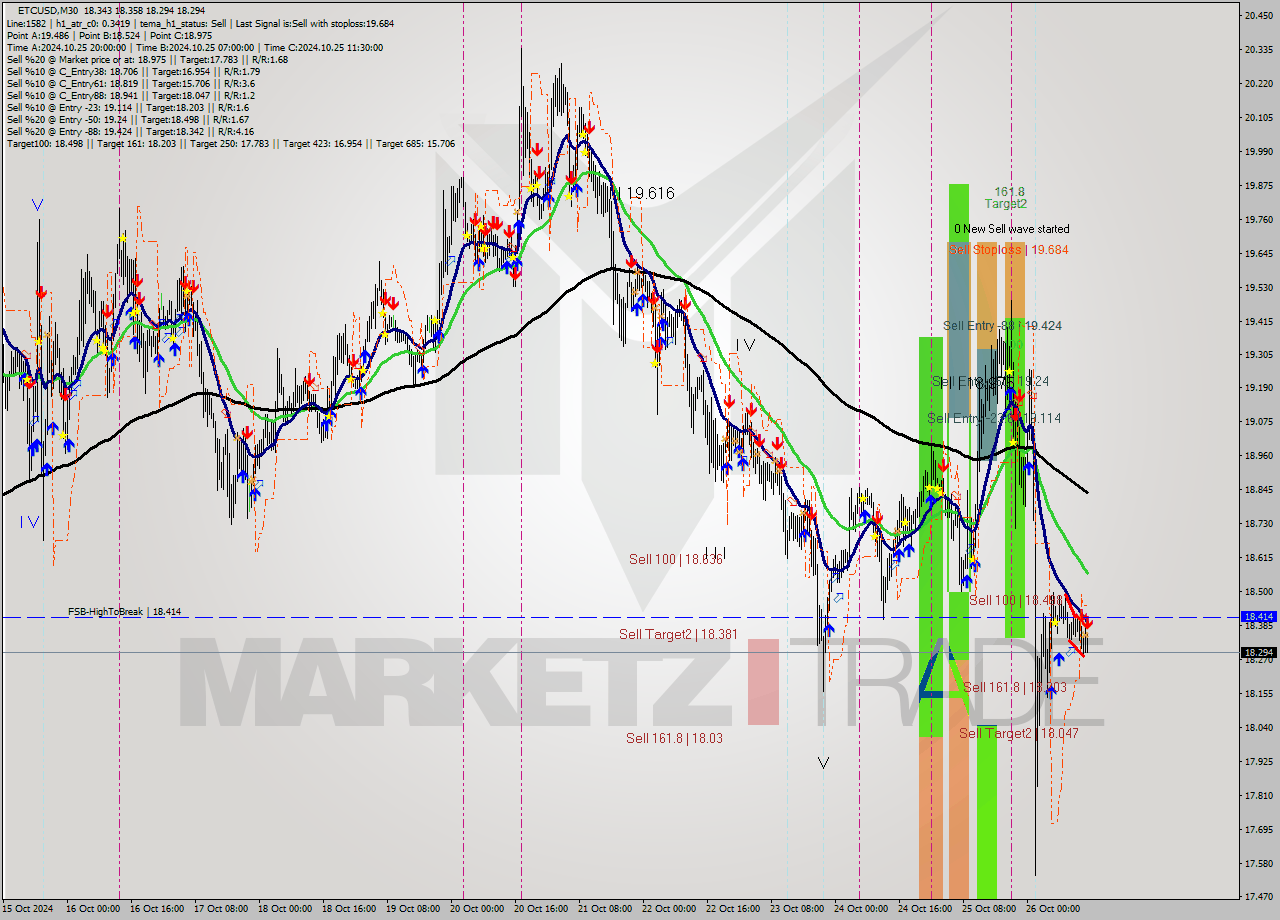Screen dimensions: 1280x920
Task: Click the 19.530 price axis tick
Action: pos(1257,288)
